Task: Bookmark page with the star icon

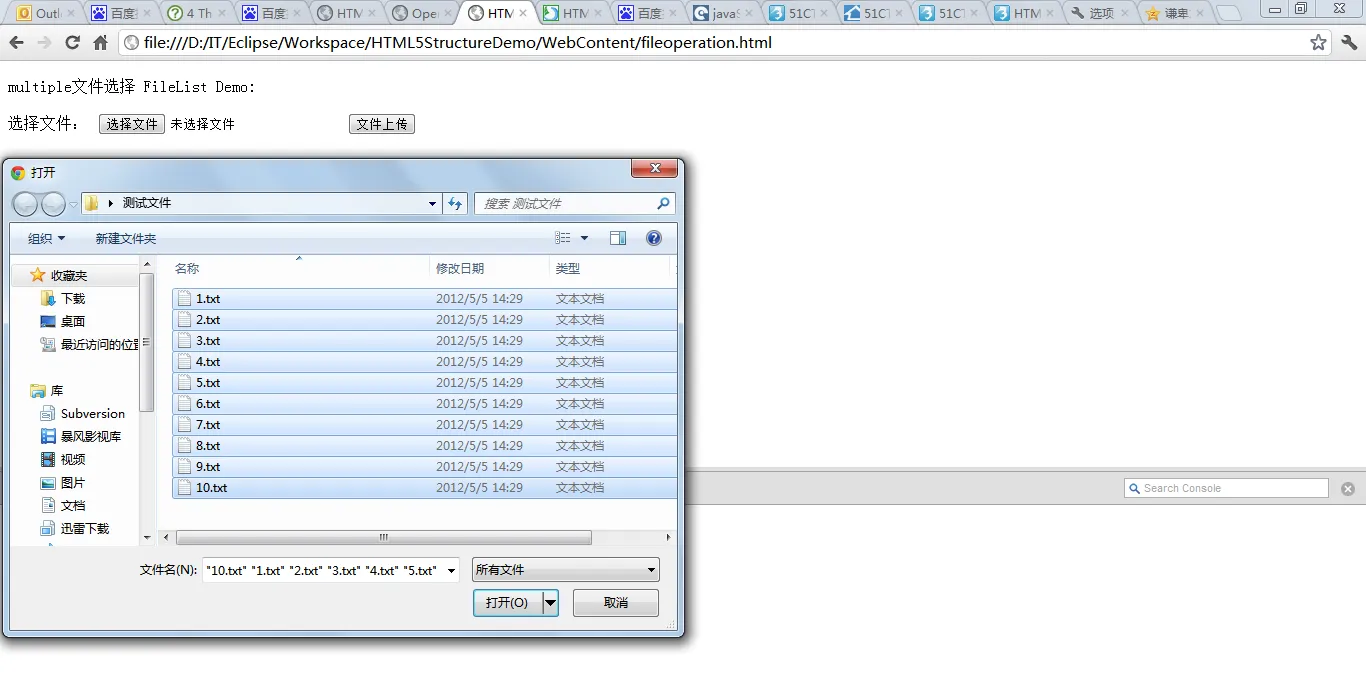Action: pos(1318,43)
